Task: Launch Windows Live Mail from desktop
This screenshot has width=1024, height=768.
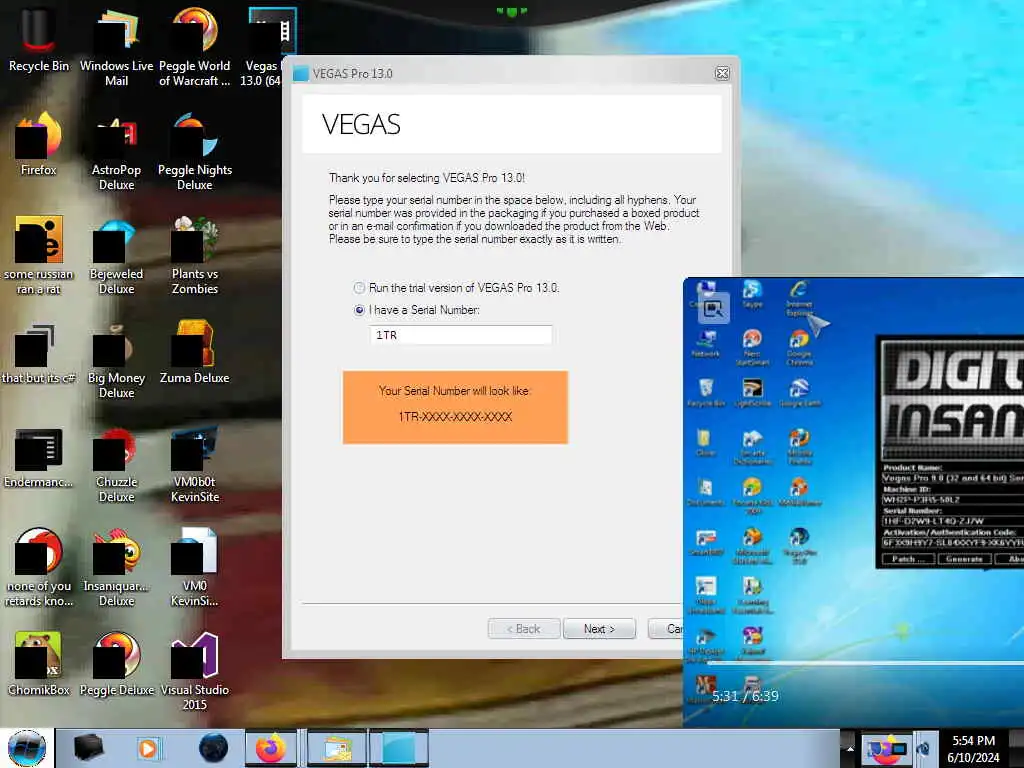Action: [116, 46]
